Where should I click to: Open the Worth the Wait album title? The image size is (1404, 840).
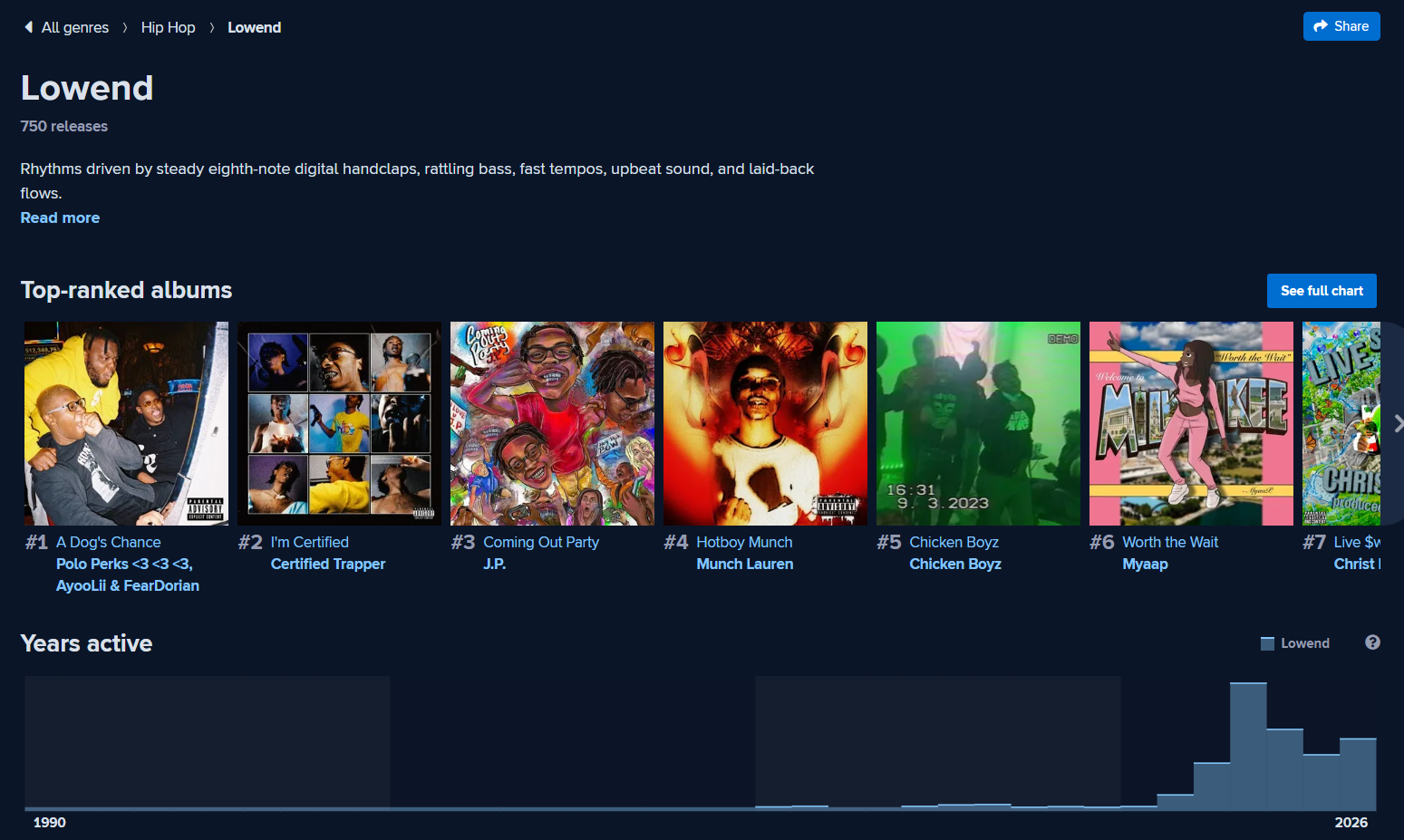(1170, 542)
